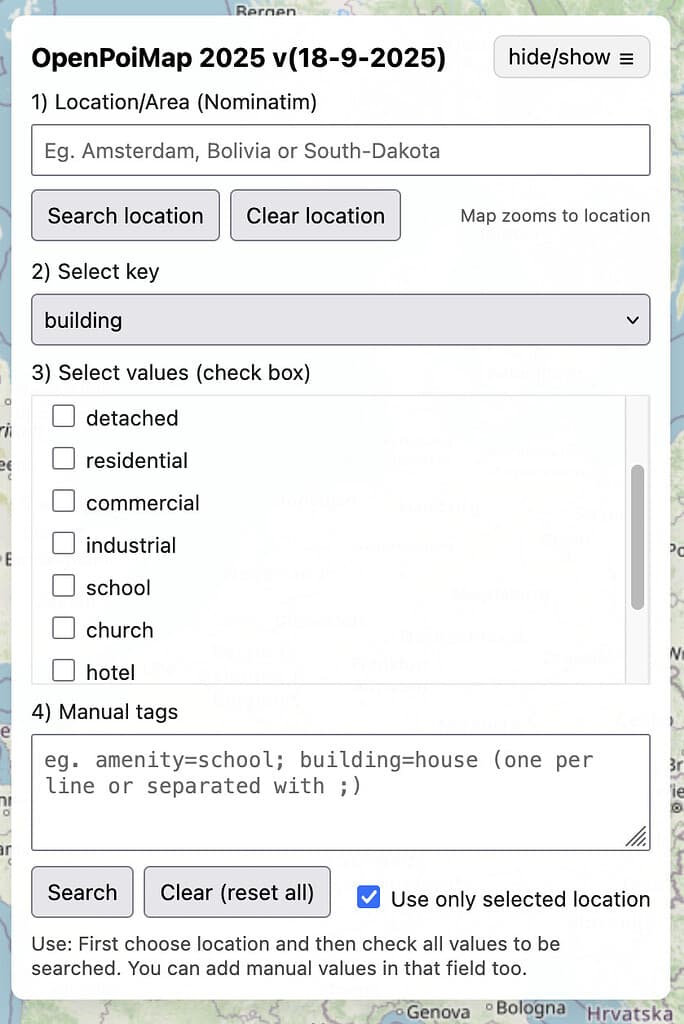Open the building key dropdown

[x=340, y=320]
